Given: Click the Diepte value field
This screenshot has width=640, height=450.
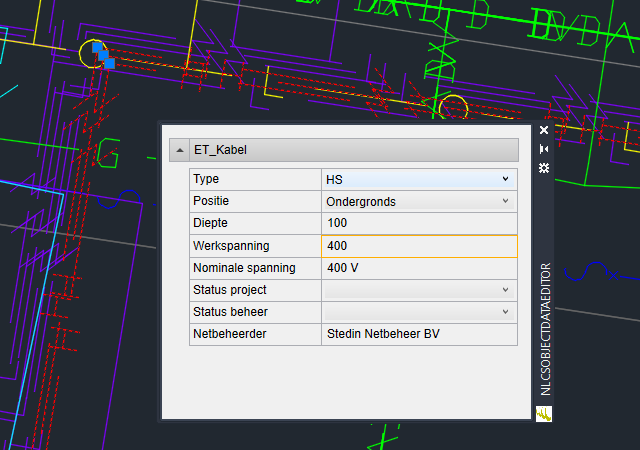Looking at the screenshot, I should coord(418,223).
